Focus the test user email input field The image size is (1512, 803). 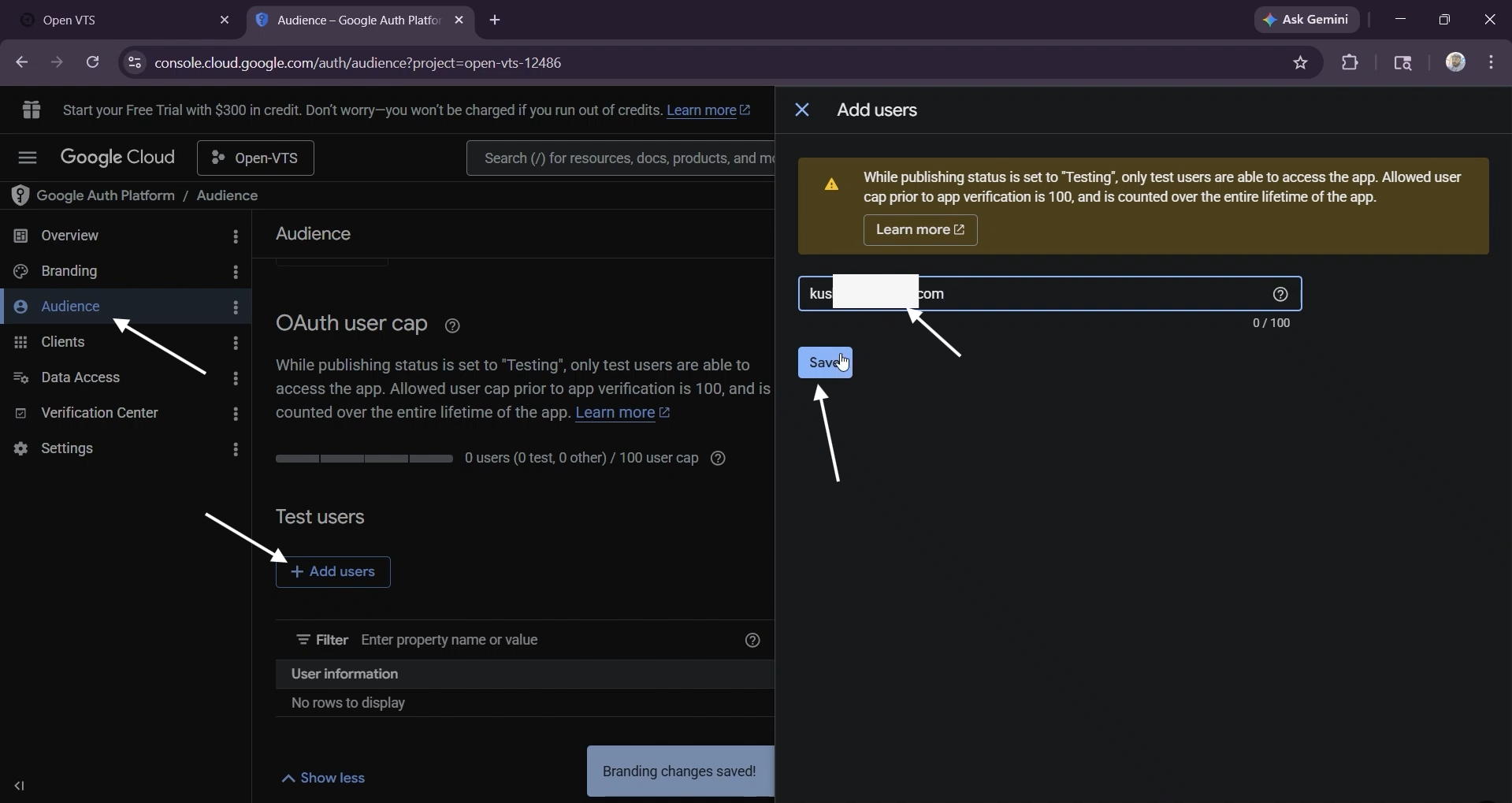(x=1049, y=294)
